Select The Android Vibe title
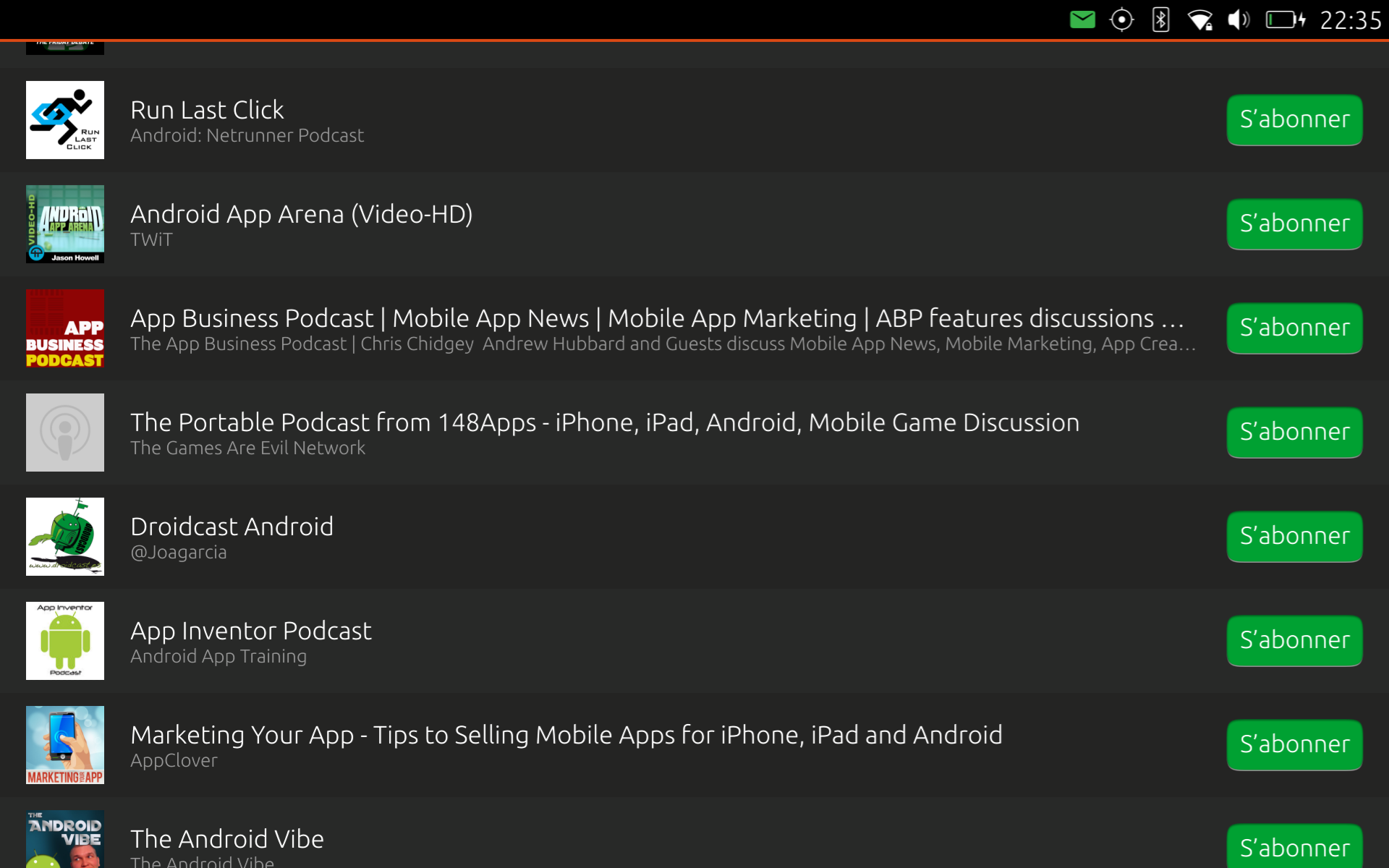The image size is (1389, 868). 227,839
